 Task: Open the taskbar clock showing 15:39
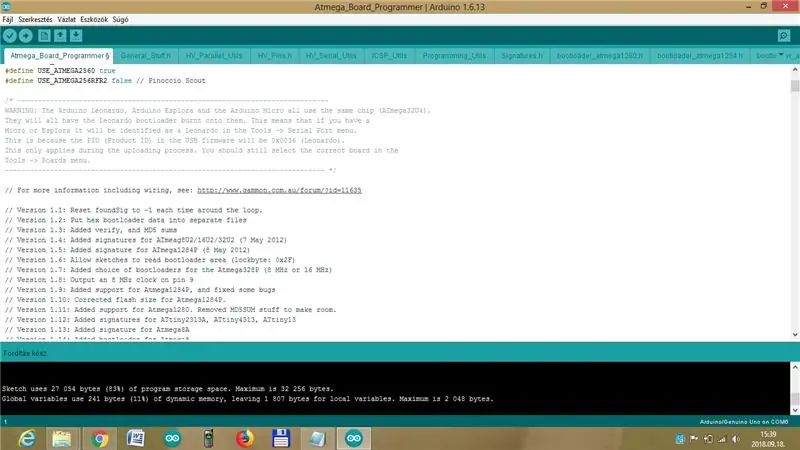tap(768, 439)
